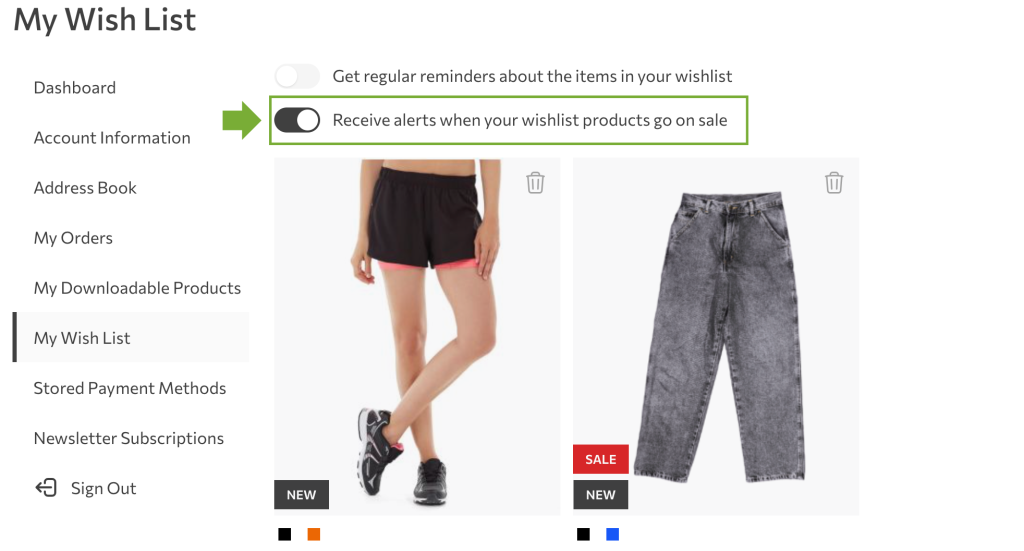The image size is (1024, 551).
Task: Open Stored Payment Methods
Action: coord(129,388)
